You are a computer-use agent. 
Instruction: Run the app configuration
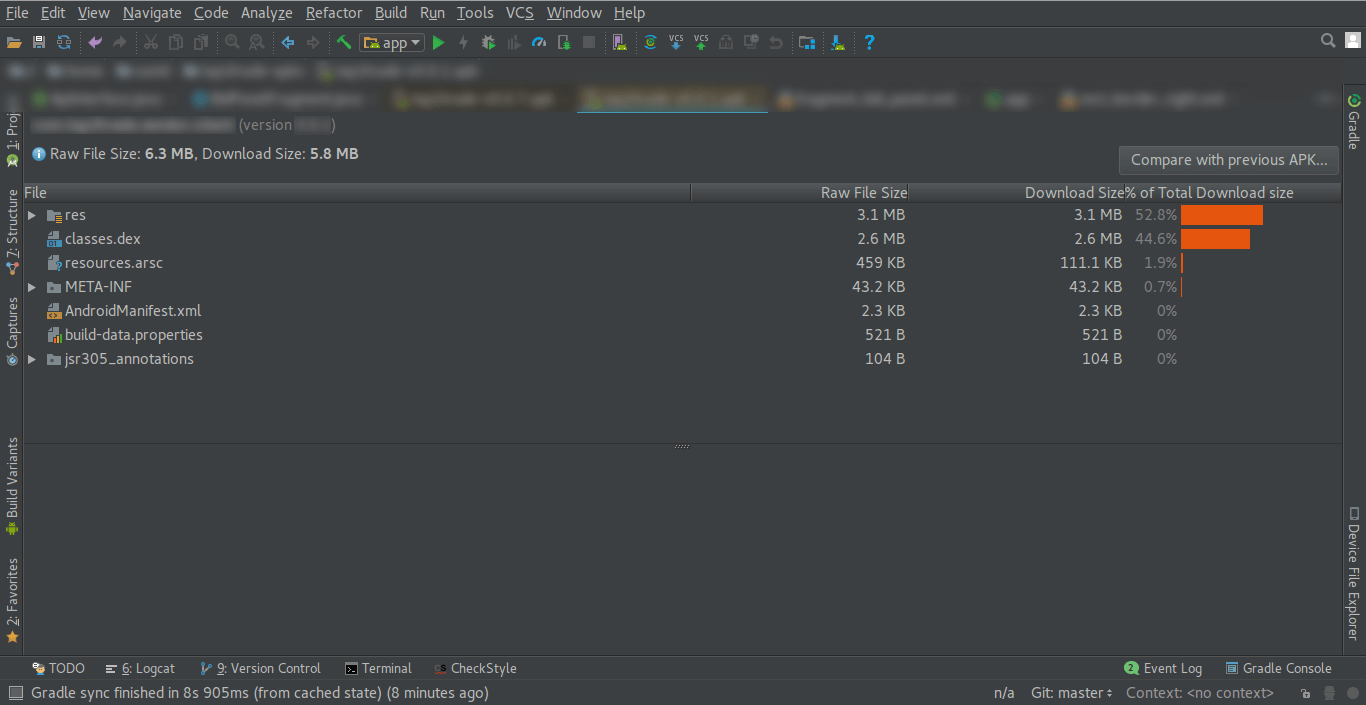(x=438, y=42)
